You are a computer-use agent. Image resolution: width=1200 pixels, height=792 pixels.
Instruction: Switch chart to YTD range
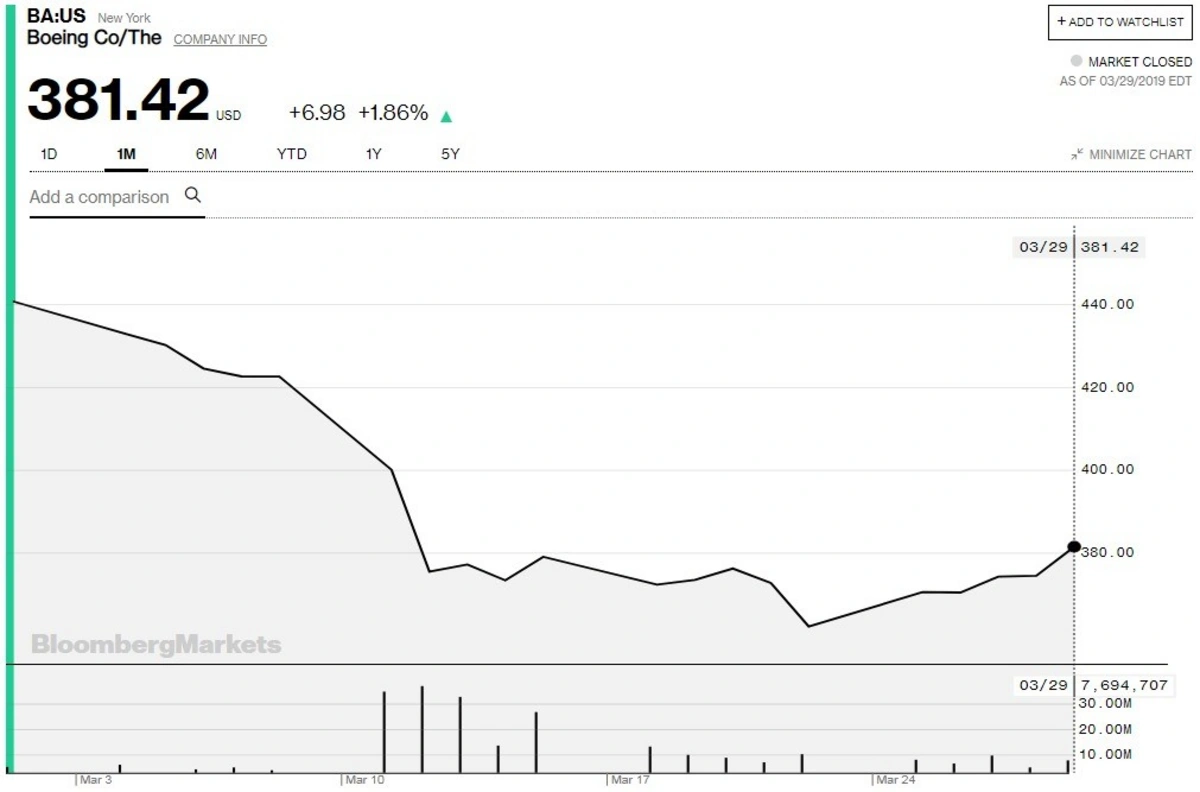click(x=292, y=154)
